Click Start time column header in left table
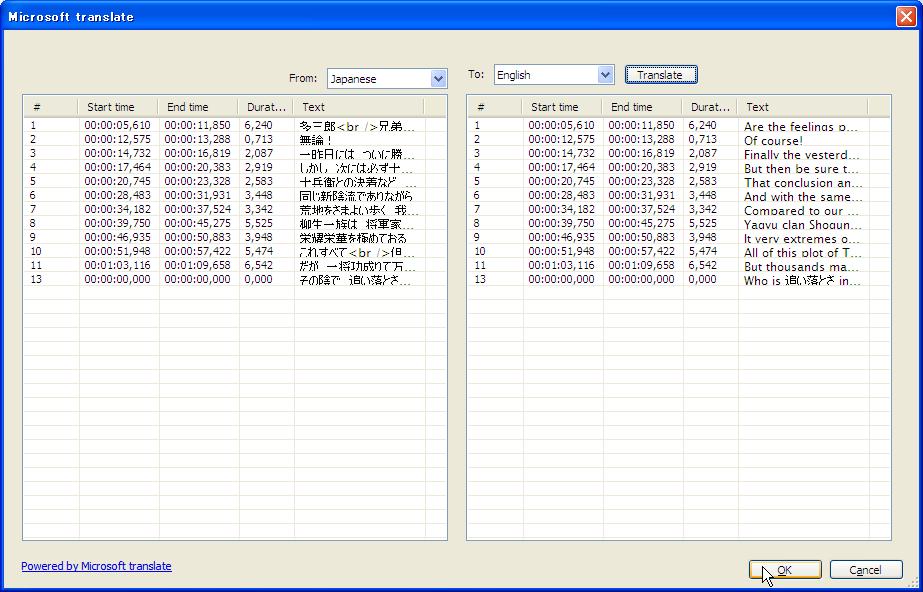 [x=118, y=107]
